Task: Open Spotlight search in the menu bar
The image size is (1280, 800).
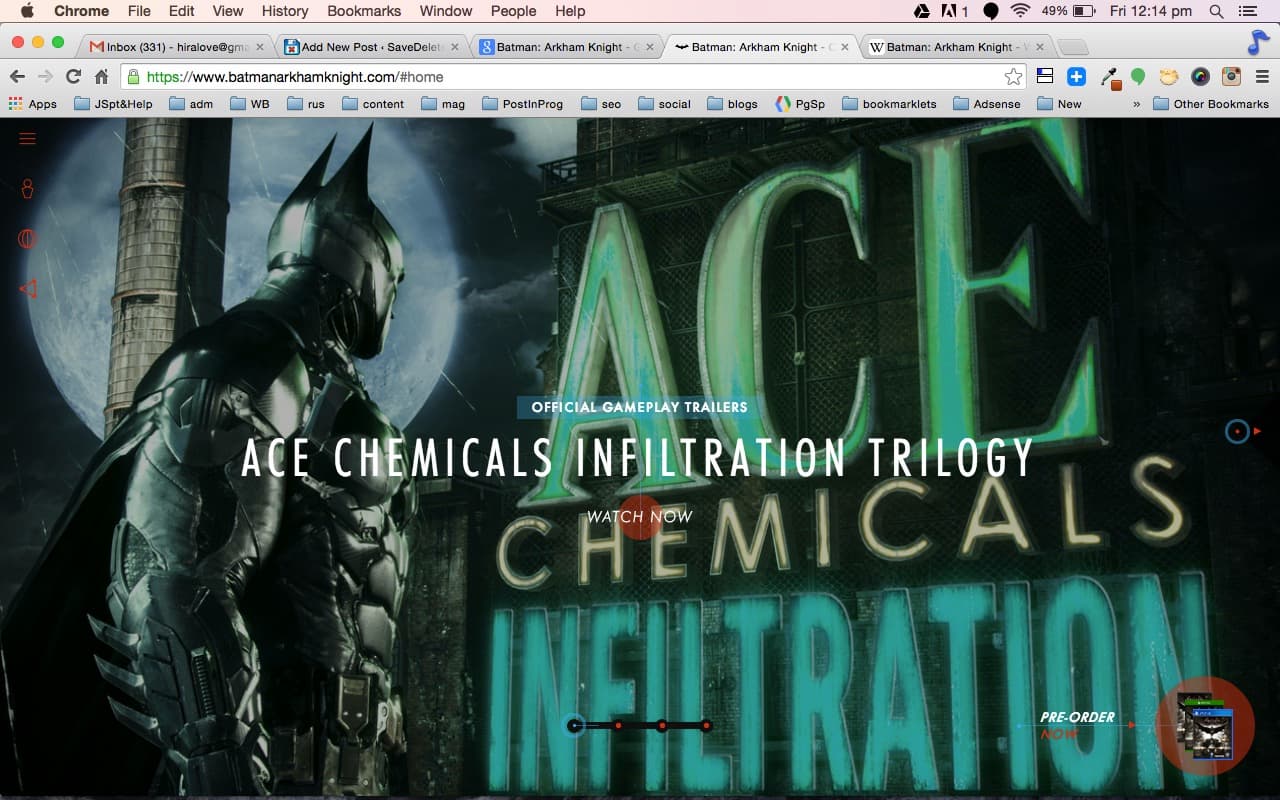Action: click(1216, 11)
